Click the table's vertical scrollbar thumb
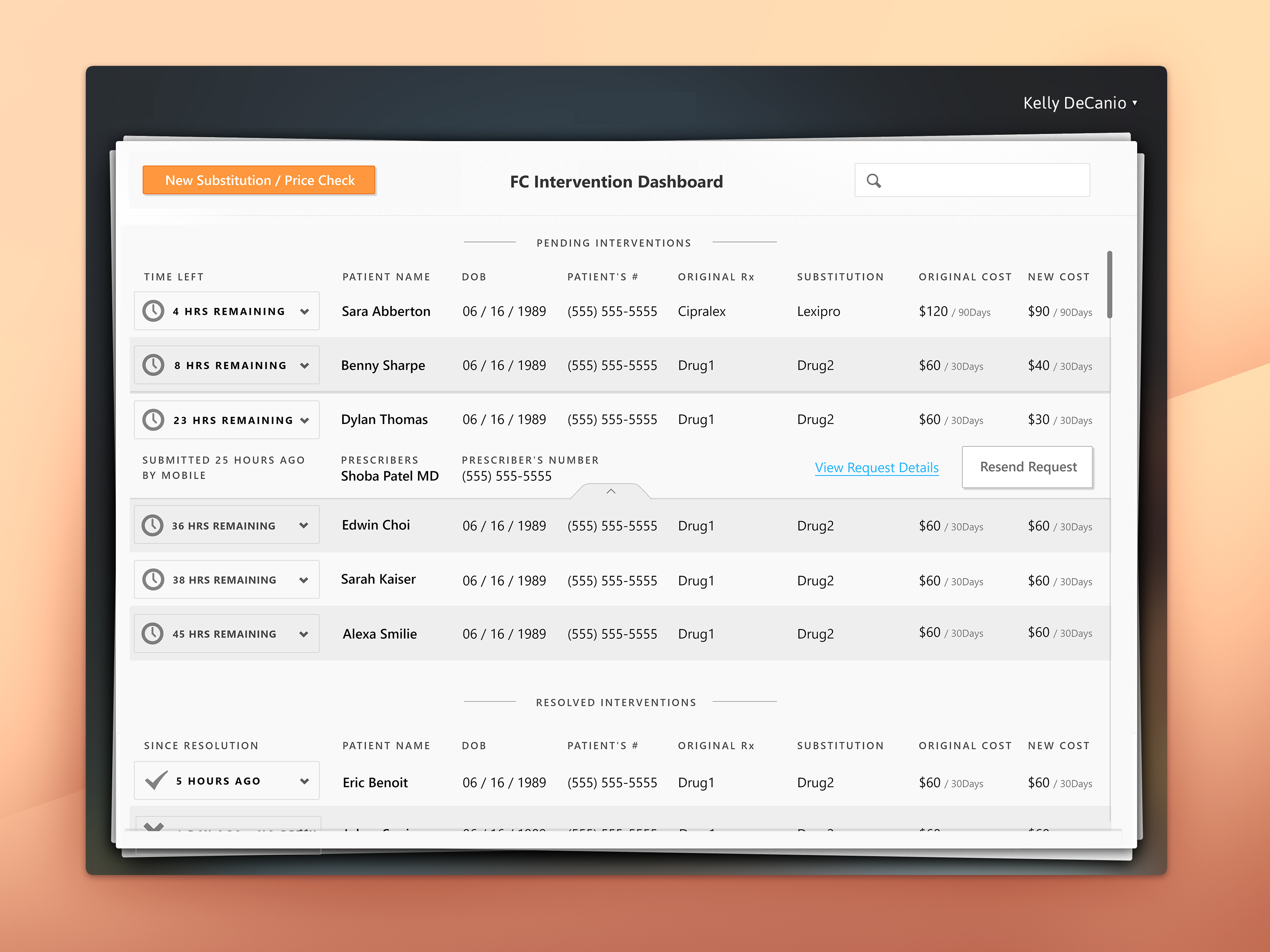The height and width of the screenshot is (952, 1270). (1109, 285)
